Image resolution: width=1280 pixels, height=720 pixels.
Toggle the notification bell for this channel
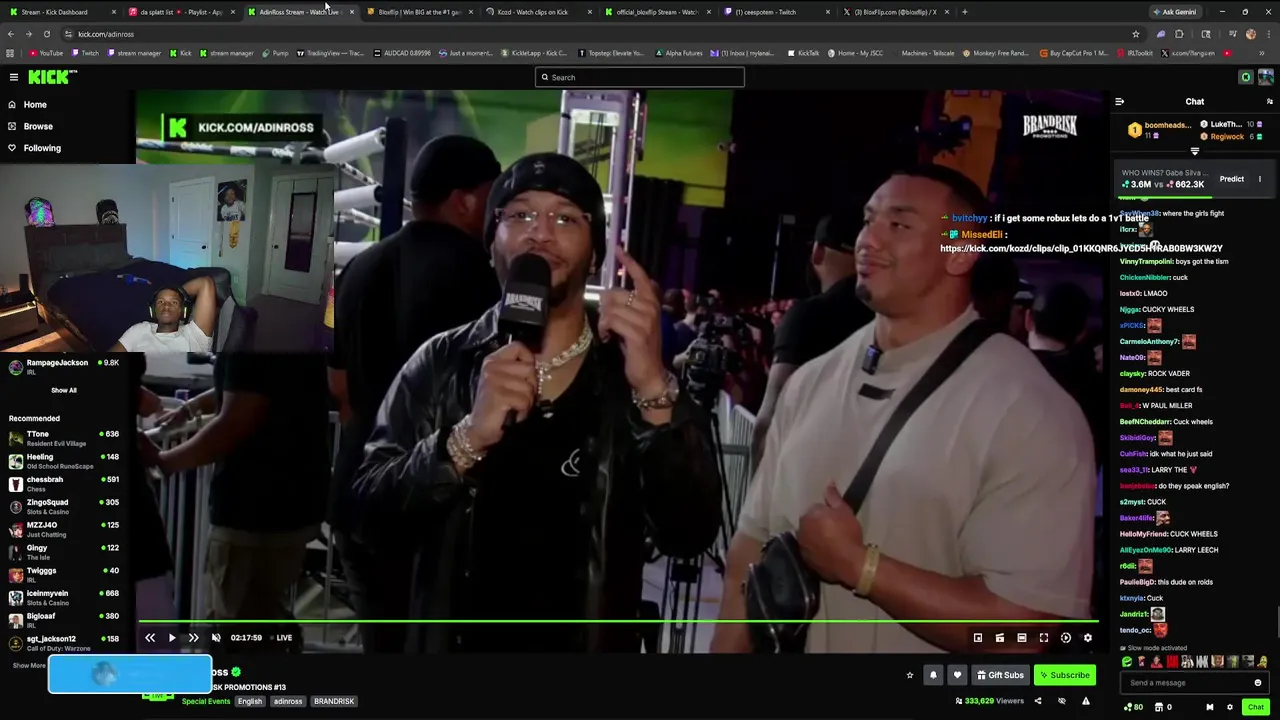[933, 675]
